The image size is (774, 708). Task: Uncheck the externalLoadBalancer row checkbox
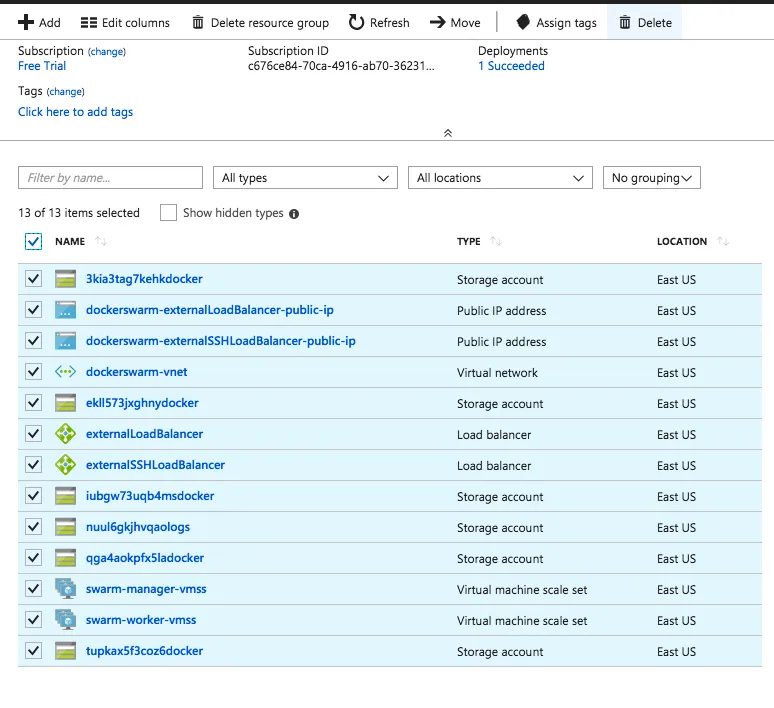[33, 434]
